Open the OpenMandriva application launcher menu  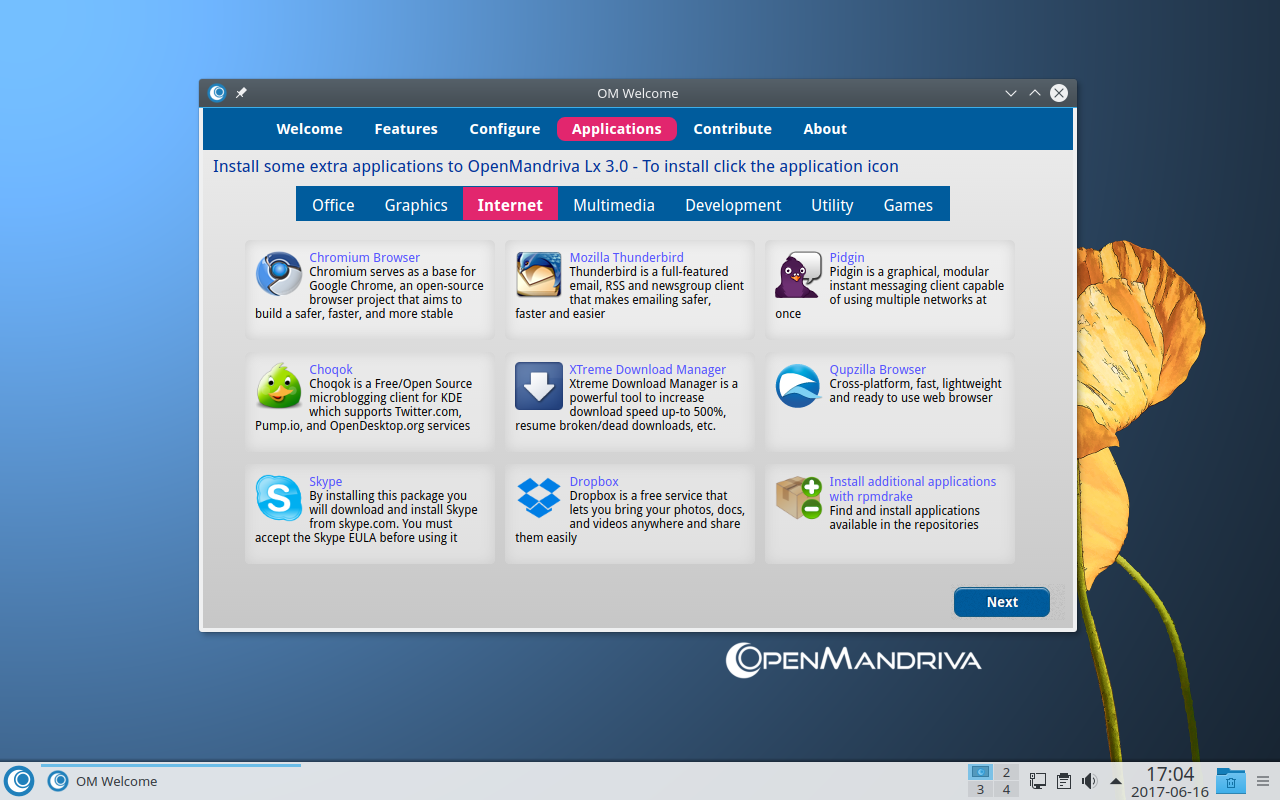(x=19, y=781)
